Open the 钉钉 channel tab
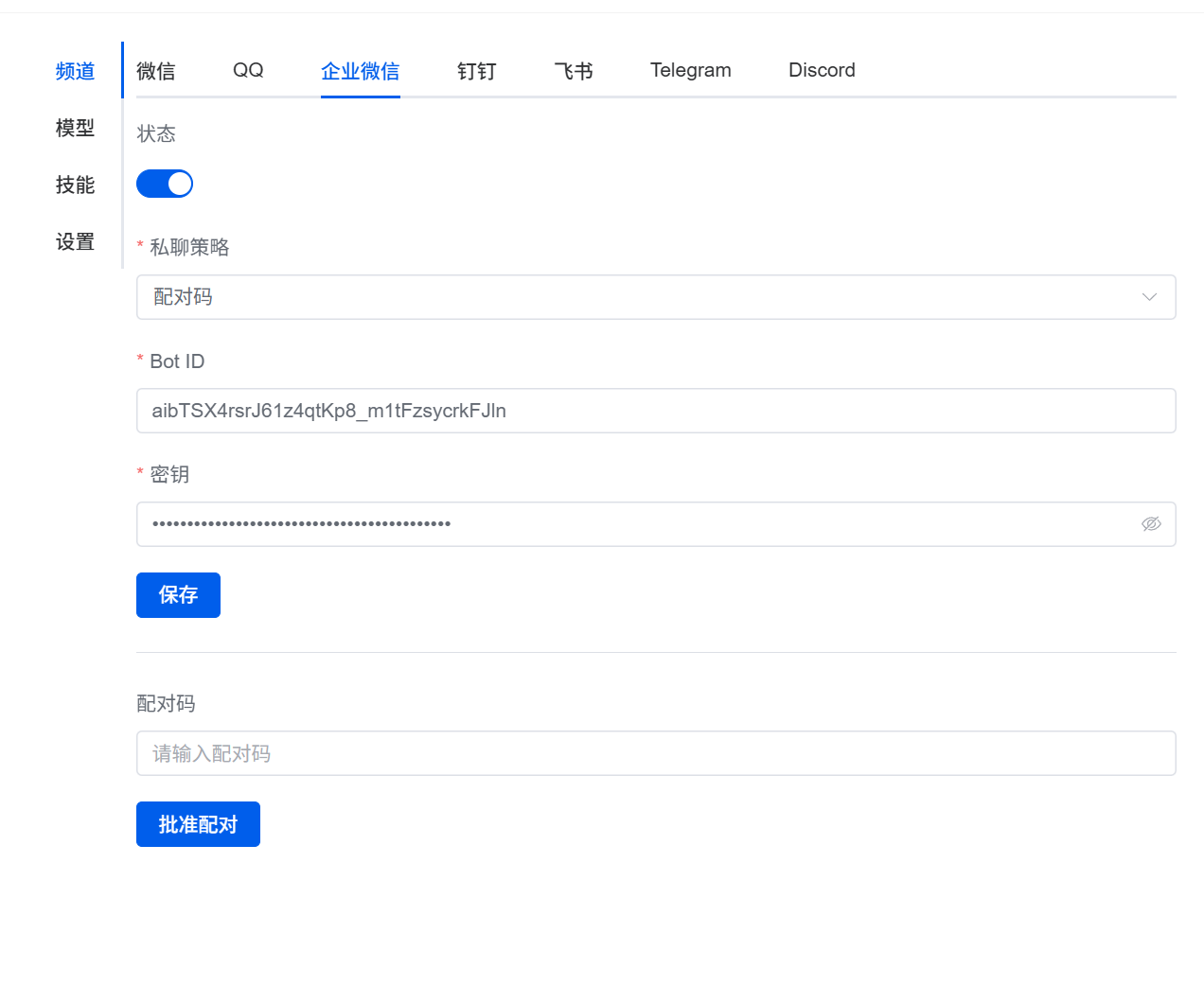 click(x=476, y=71)
